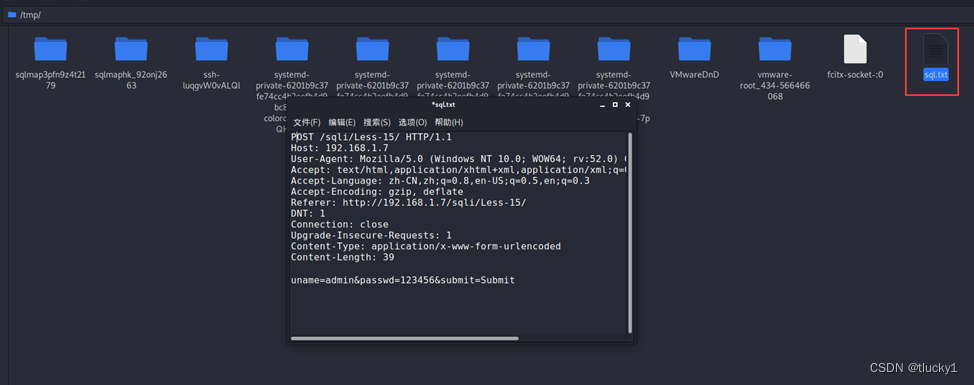The image size is (974, 385).
Task: Place cursor on 'POST /sqli/Less-15/ HTTP/1.1' line
Action: tap(371, 137)
